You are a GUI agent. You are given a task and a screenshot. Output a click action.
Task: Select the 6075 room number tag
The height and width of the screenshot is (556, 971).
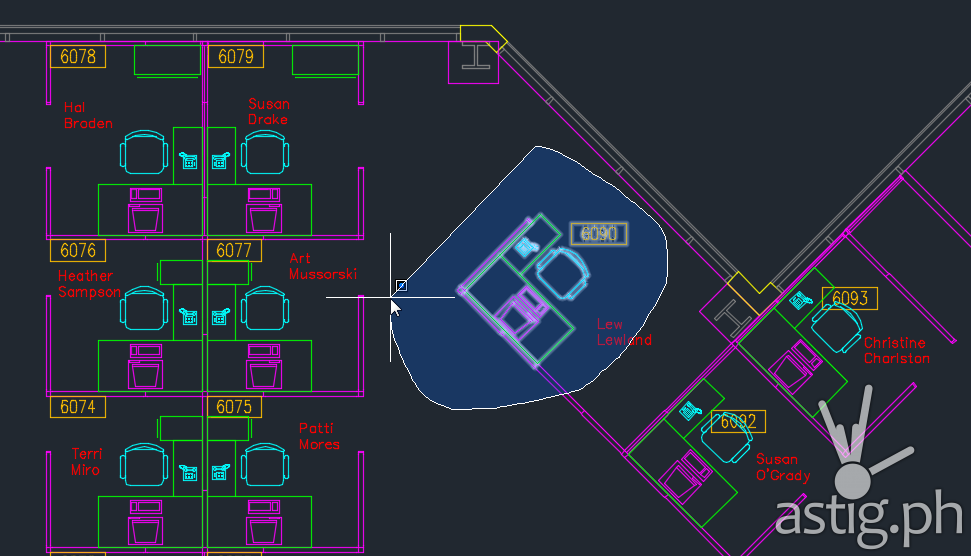(x=234, y=407)
